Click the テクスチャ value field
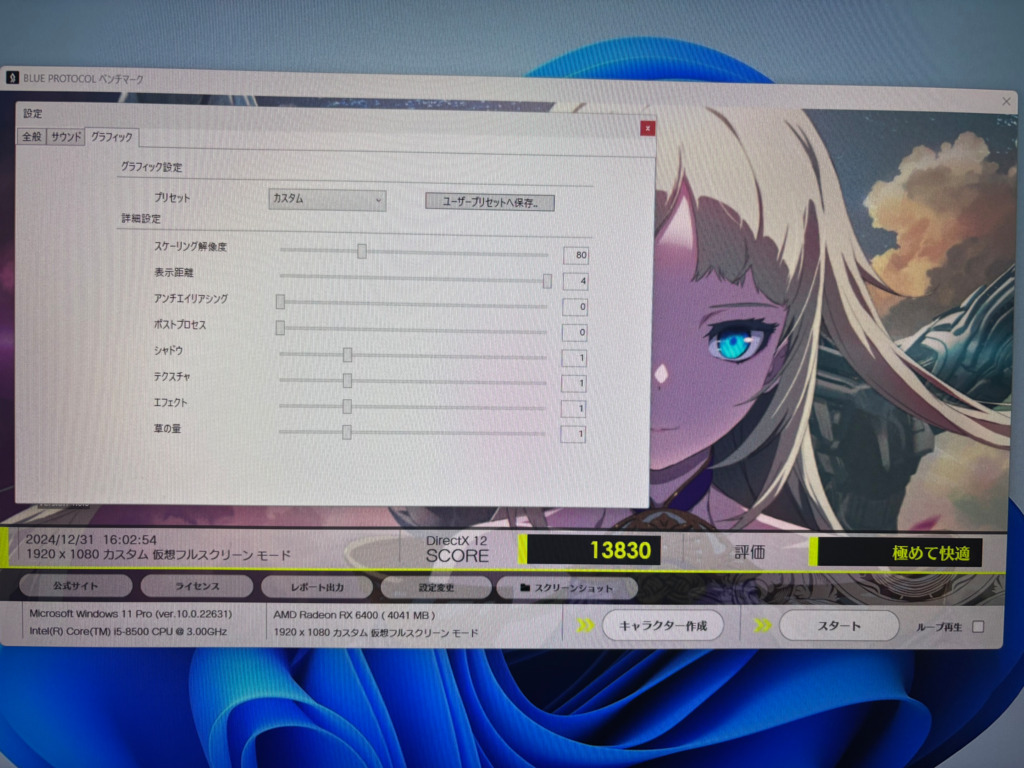The height and width of the screenshot is (768, 1024). (573, 383)
